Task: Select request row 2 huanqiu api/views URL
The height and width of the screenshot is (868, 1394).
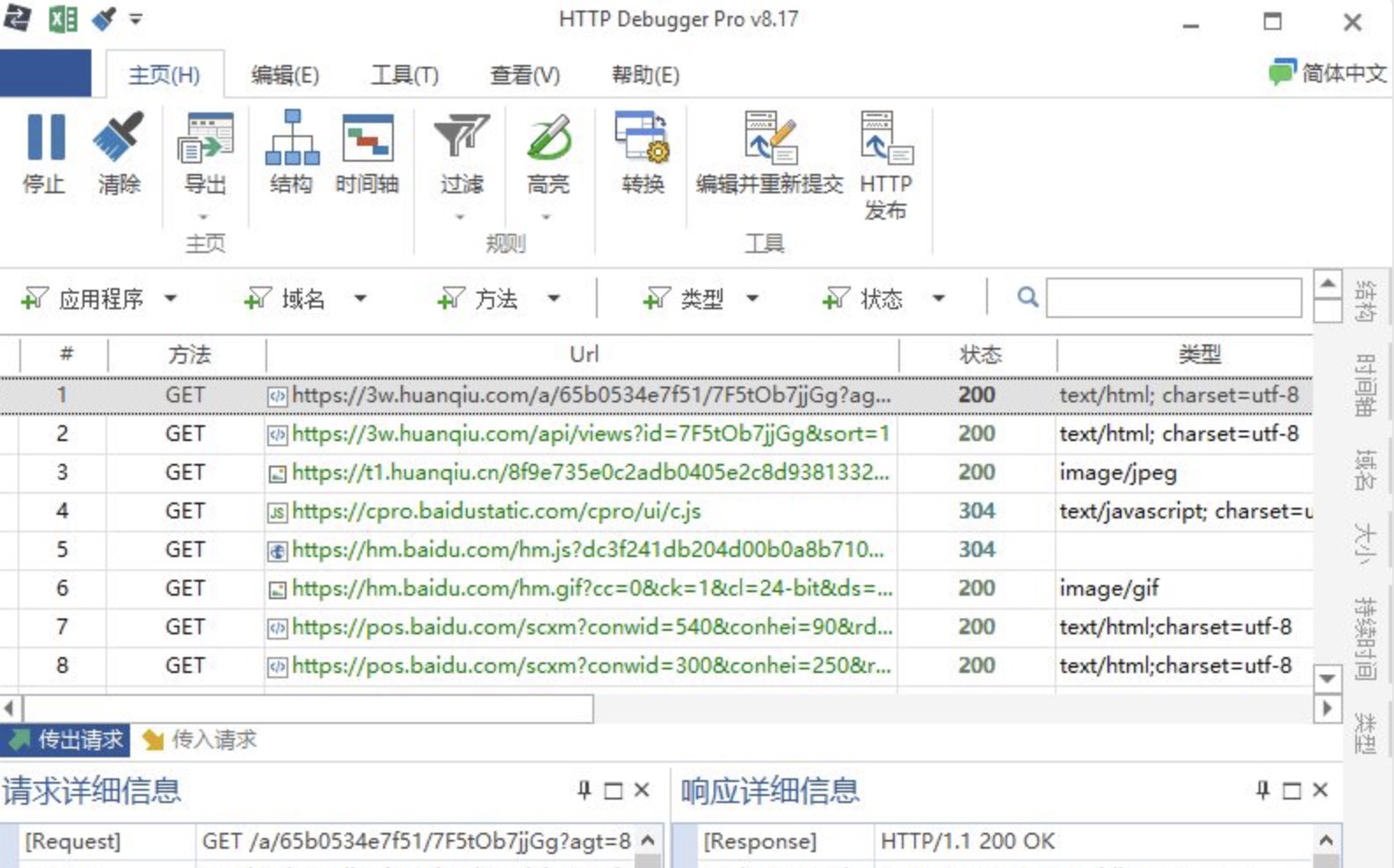Action: pyautogui.click(x=656, y=433)
